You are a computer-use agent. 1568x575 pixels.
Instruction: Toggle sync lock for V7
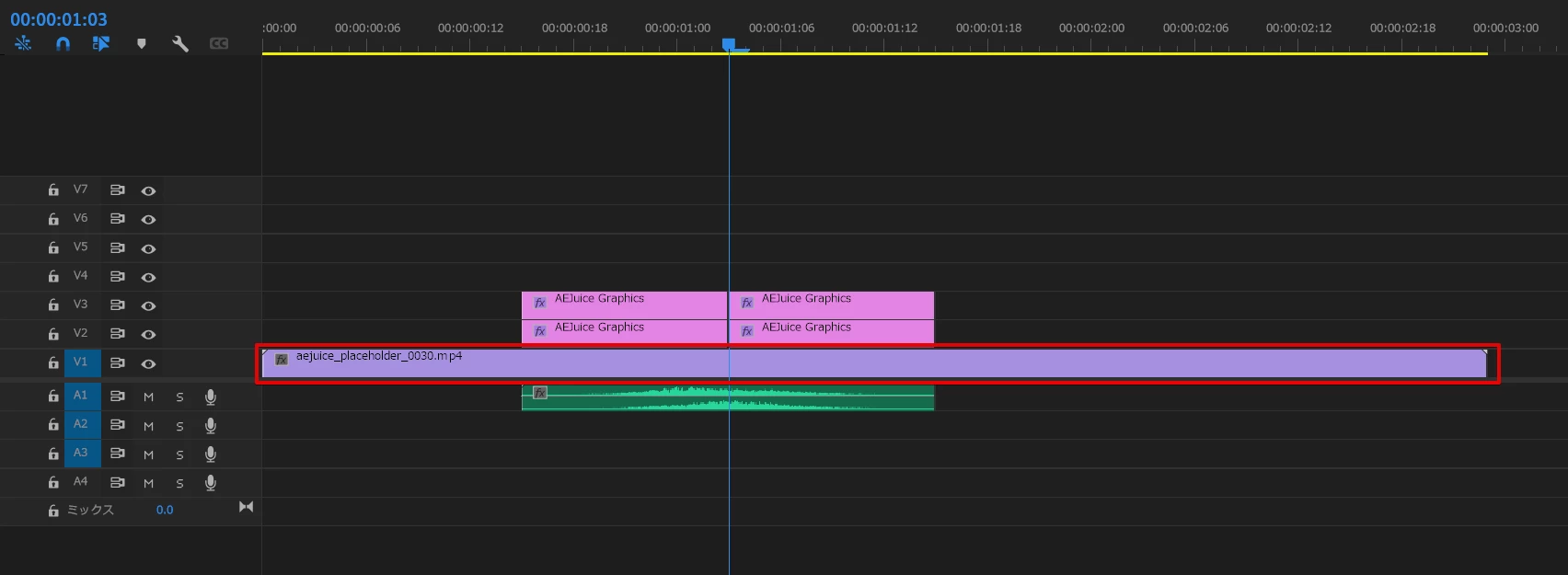point(117,190)
